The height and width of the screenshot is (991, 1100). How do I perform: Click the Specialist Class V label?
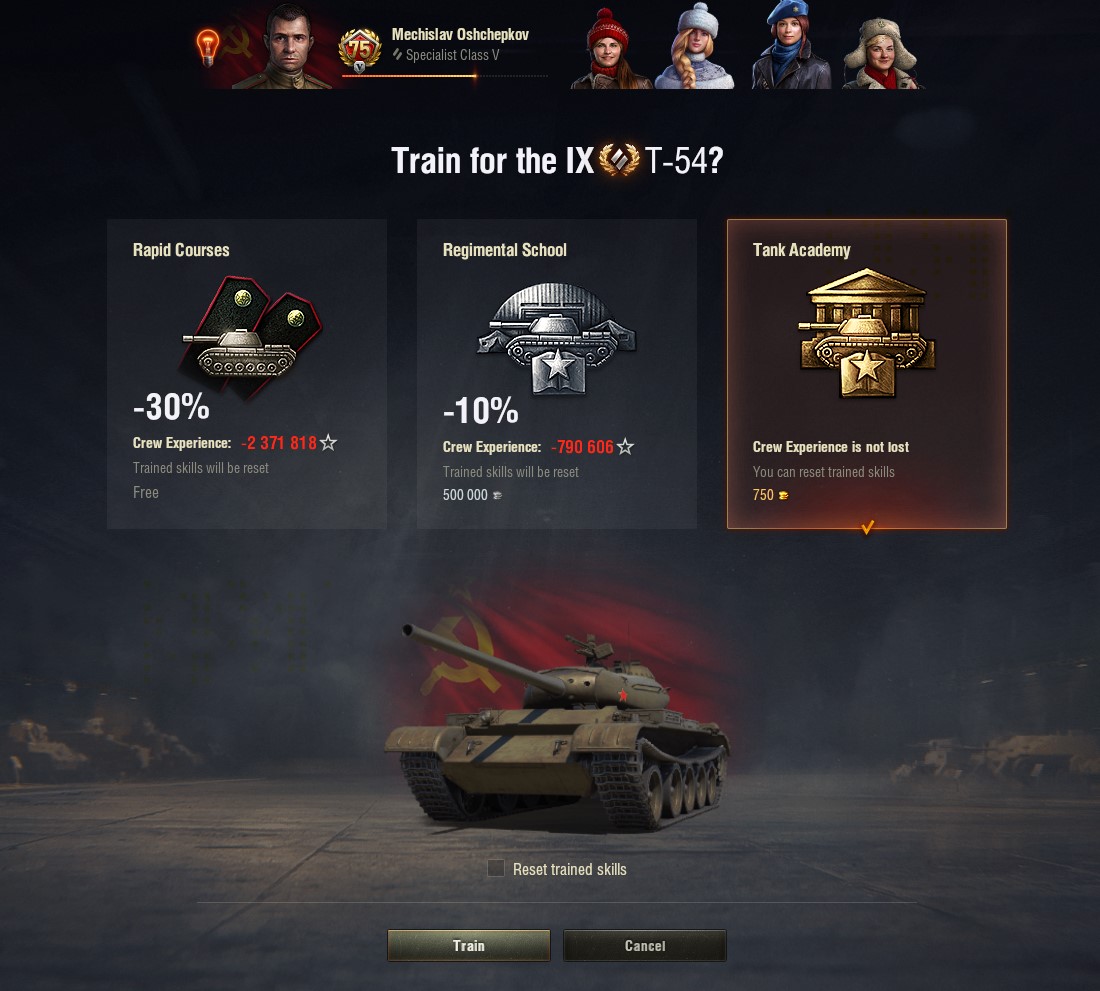click(452, 55)
